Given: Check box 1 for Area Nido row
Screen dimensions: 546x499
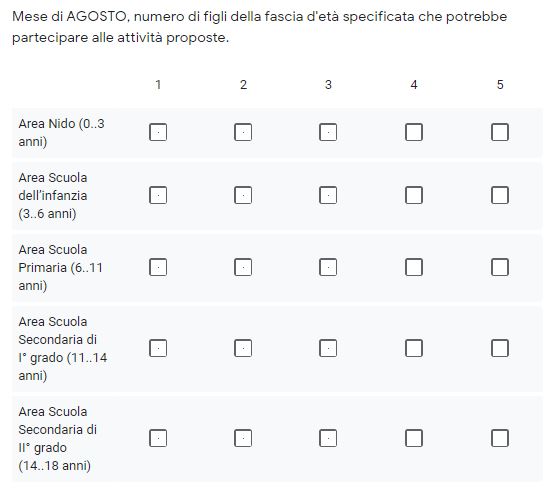Looking at the screenshot, I should coord(158,132).
